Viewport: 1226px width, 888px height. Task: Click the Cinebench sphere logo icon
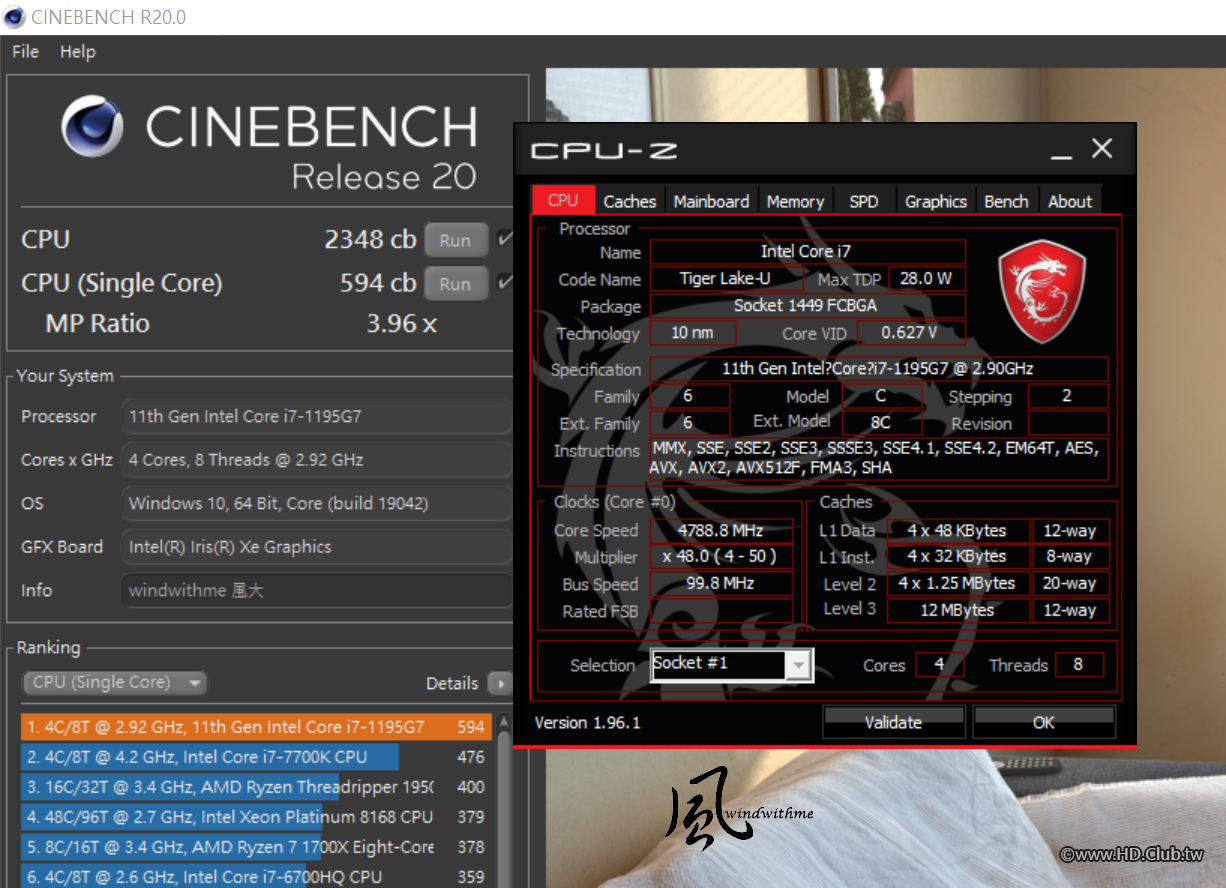[x=93, y=127]
